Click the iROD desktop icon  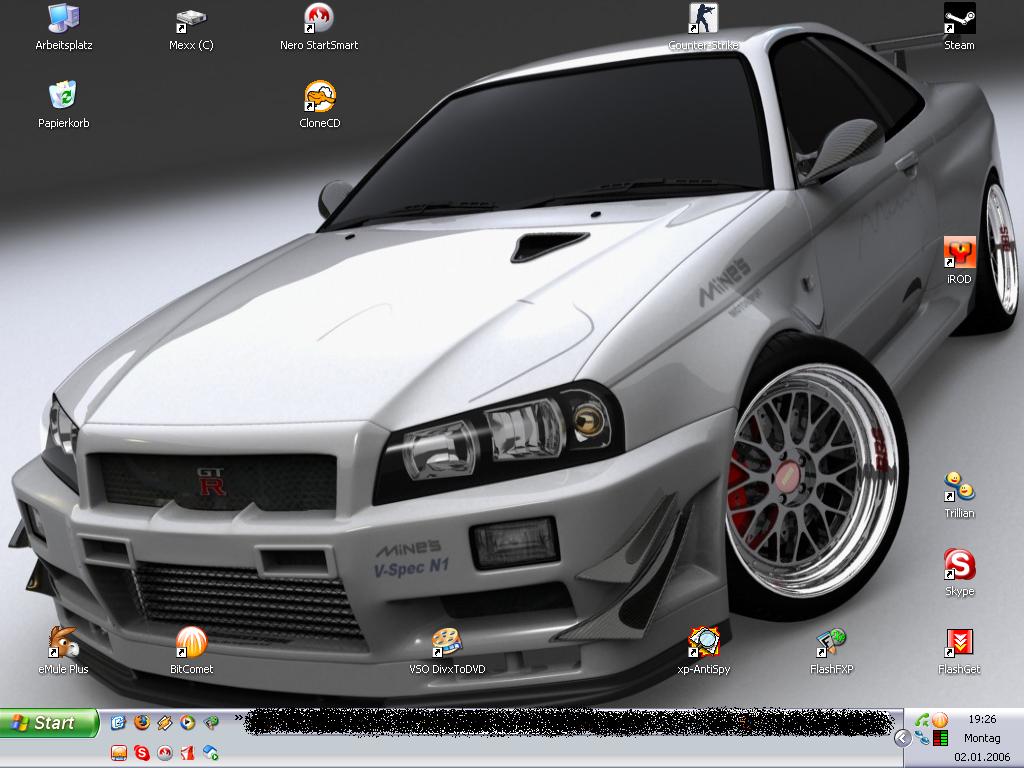pos(959,253)
